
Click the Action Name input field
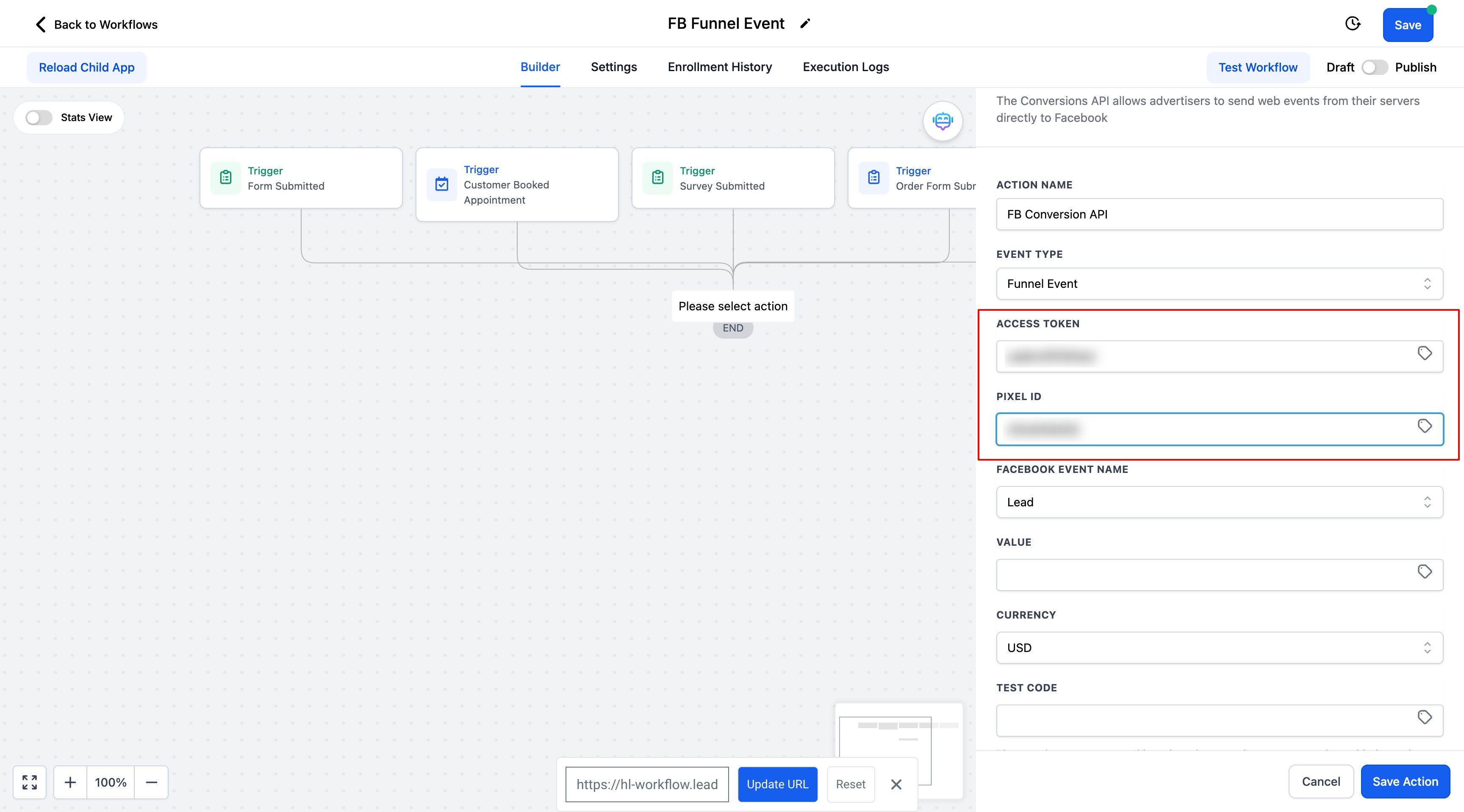pyautogui.click(x=1220, y=214)
